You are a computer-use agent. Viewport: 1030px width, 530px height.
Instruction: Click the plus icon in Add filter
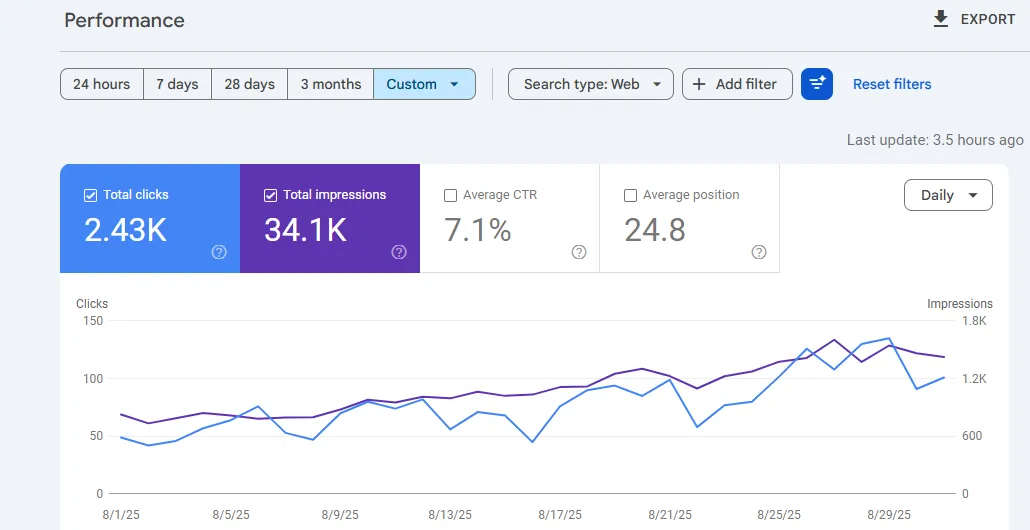699,84
